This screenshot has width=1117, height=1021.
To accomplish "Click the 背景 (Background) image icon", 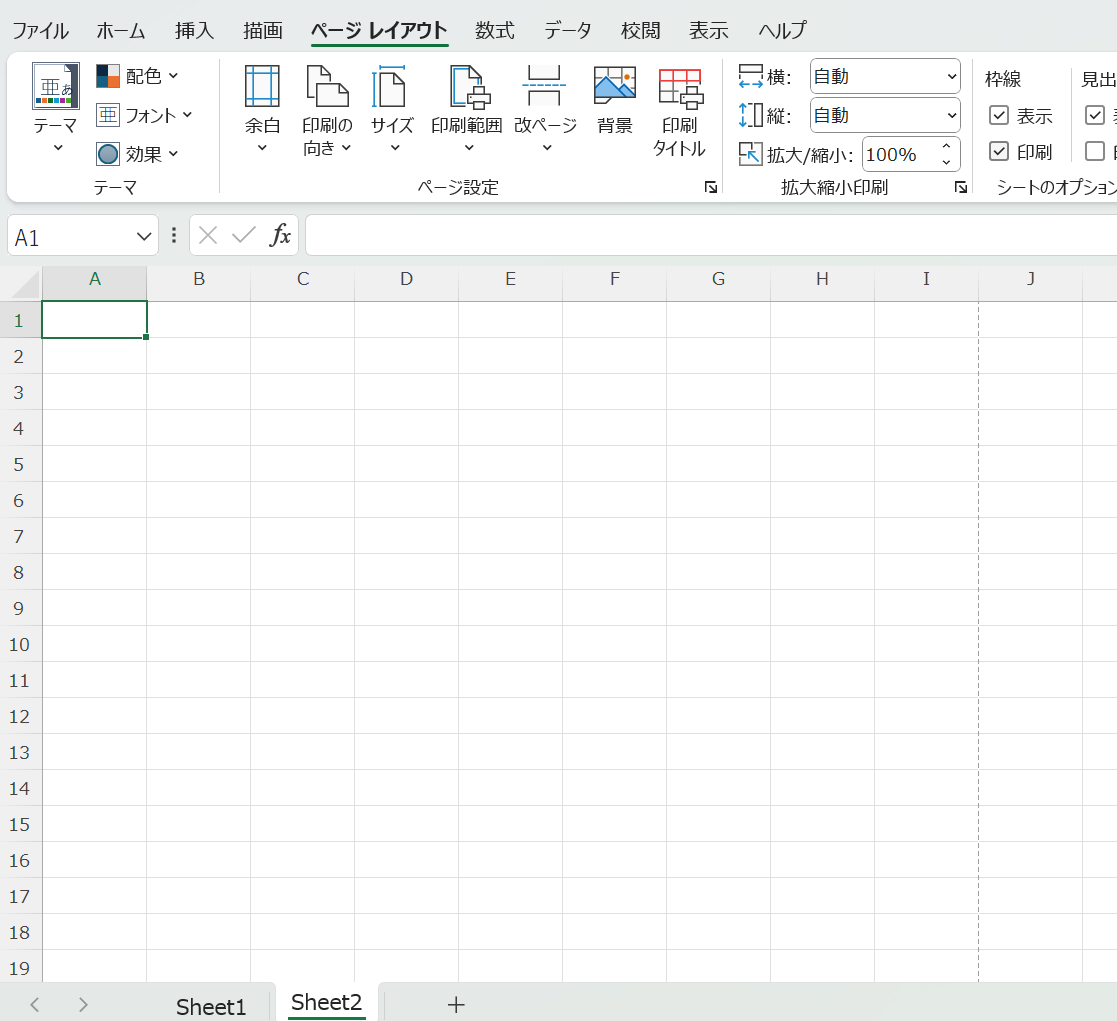I will coord(614,87).
